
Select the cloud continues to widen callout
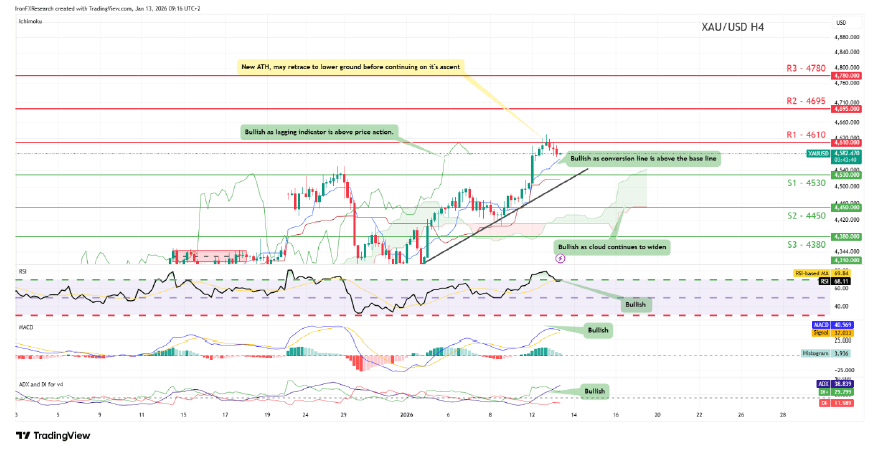pyautogui.click(x=612, y=247)
